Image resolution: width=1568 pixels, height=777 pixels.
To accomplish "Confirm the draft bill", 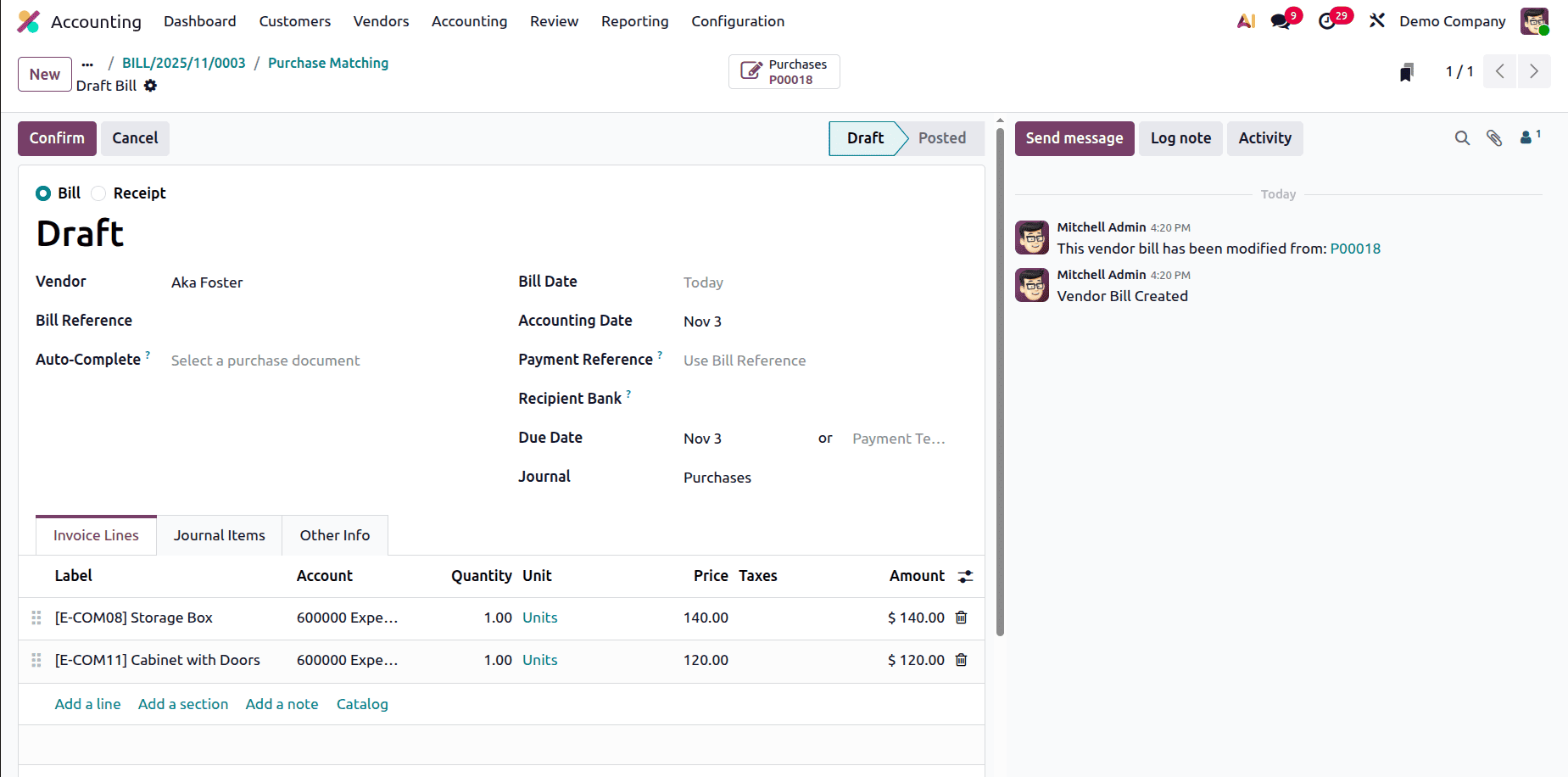I will click(x=56, y=137).
